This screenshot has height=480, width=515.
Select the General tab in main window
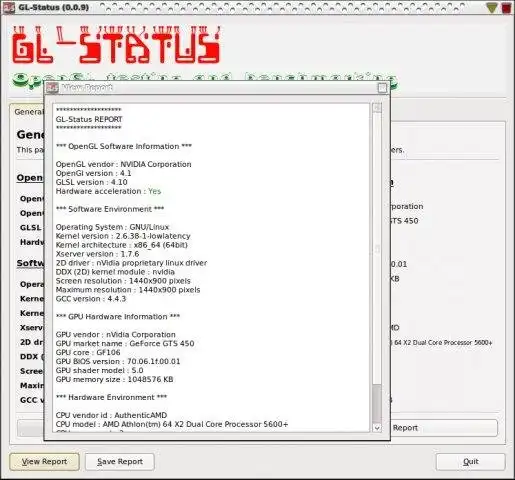point(27,112)
